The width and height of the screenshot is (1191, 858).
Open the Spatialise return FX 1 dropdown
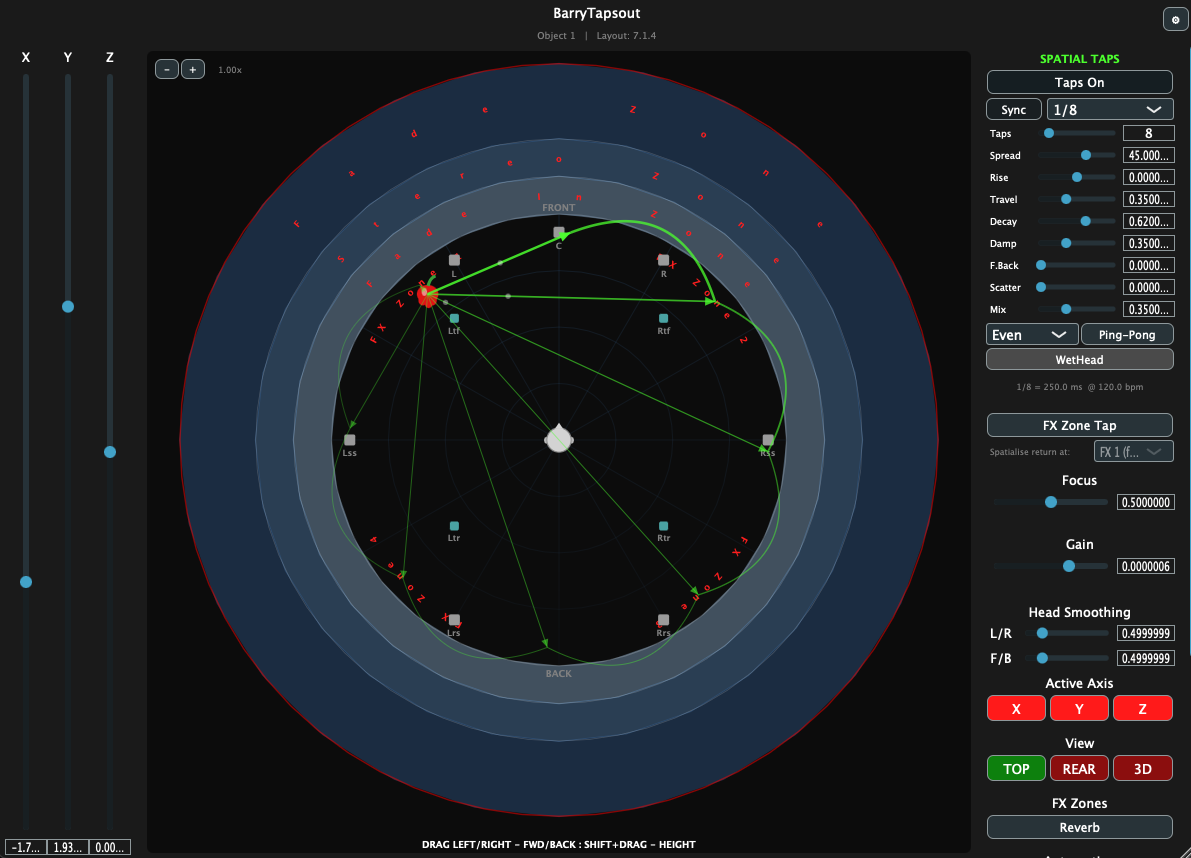point(1133,451)
